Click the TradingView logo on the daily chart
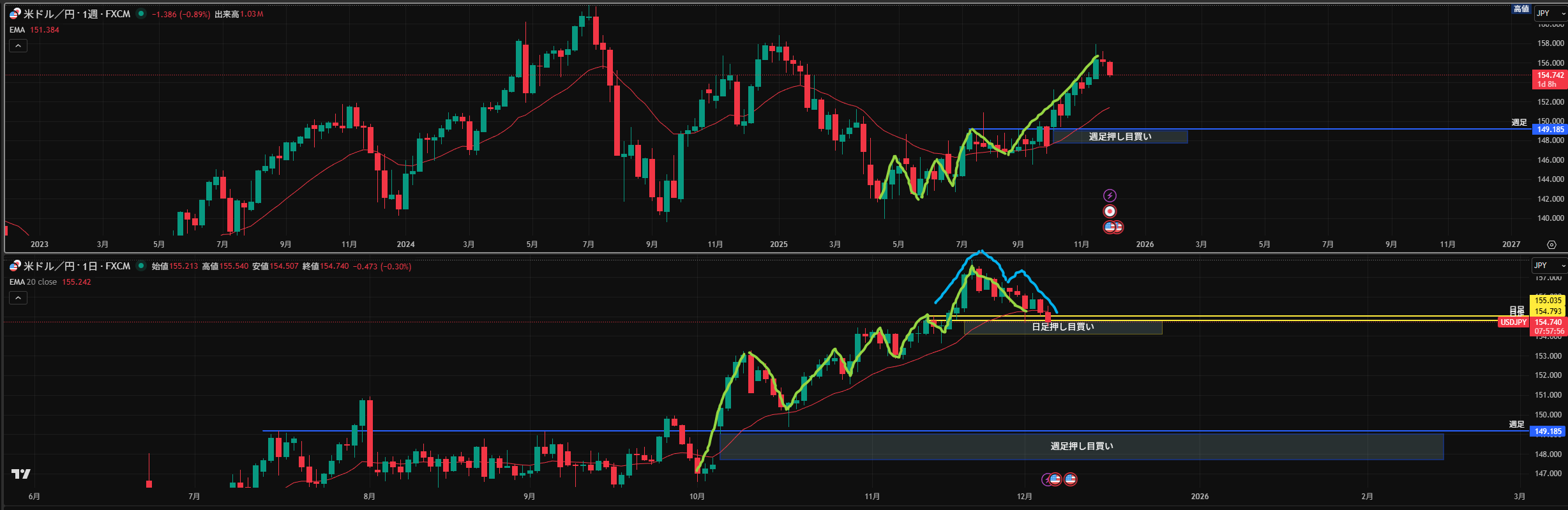 (x=21, y=474)
